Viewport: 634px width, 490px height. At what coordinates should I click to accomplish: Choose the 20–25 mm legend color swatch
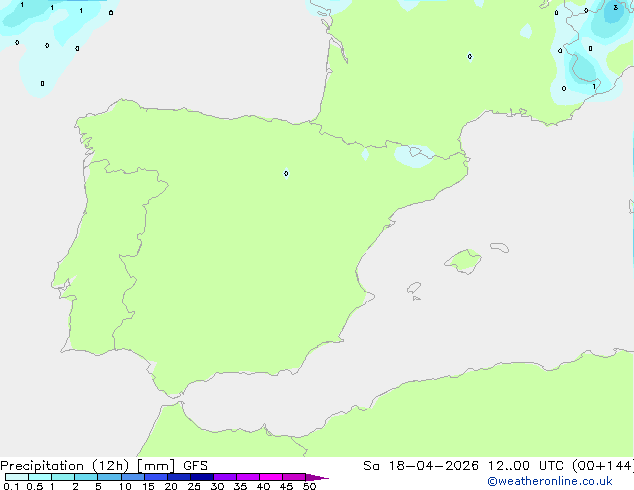pyautogui.click(x=178, y=477)
